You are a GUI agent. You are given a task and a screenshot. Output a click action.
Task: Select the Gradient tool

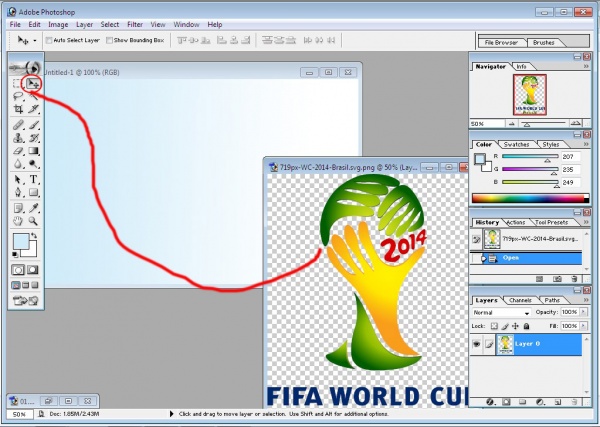(x=34, y=151)
